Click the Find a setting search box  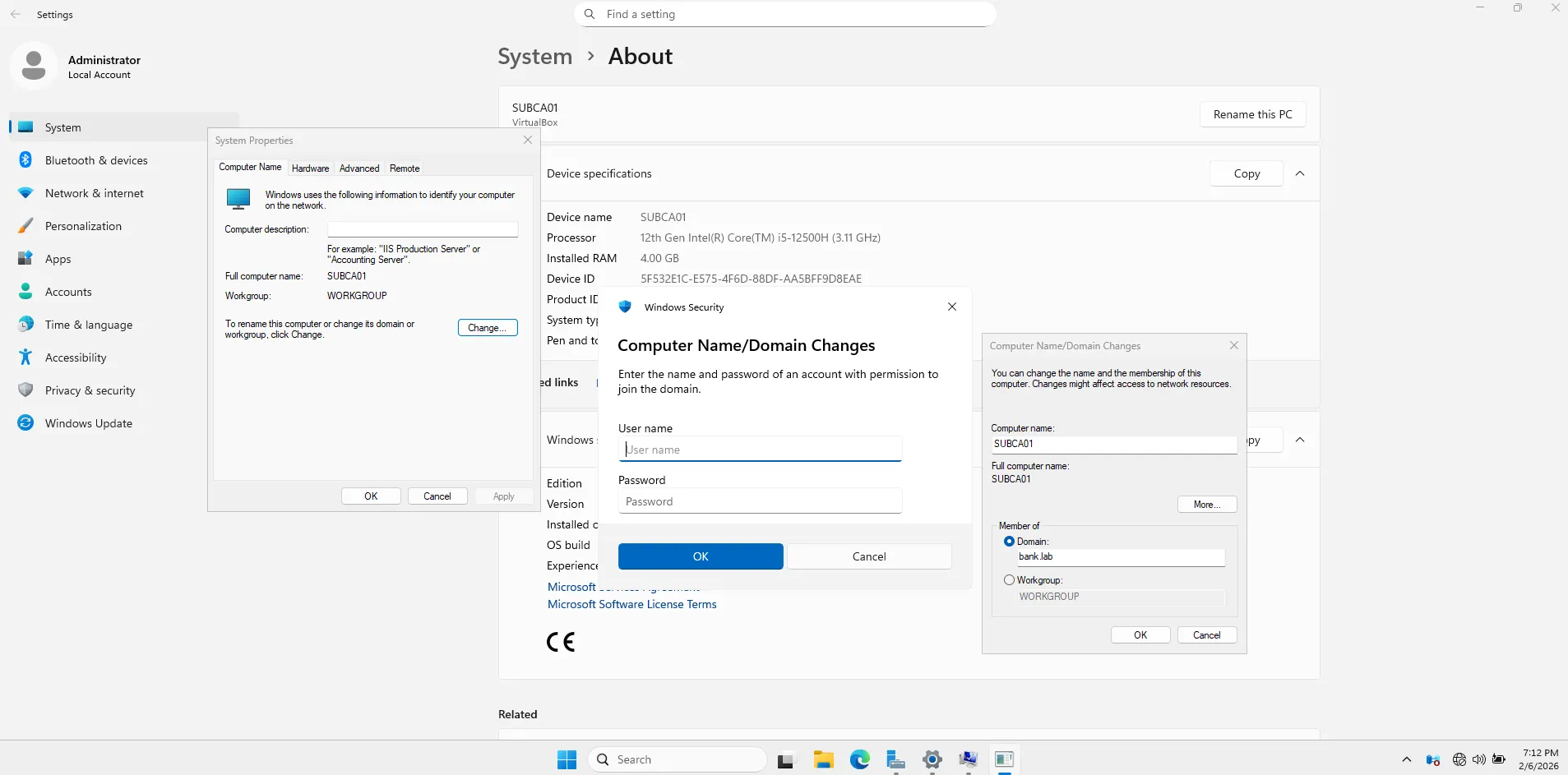(x=785, y=14)
